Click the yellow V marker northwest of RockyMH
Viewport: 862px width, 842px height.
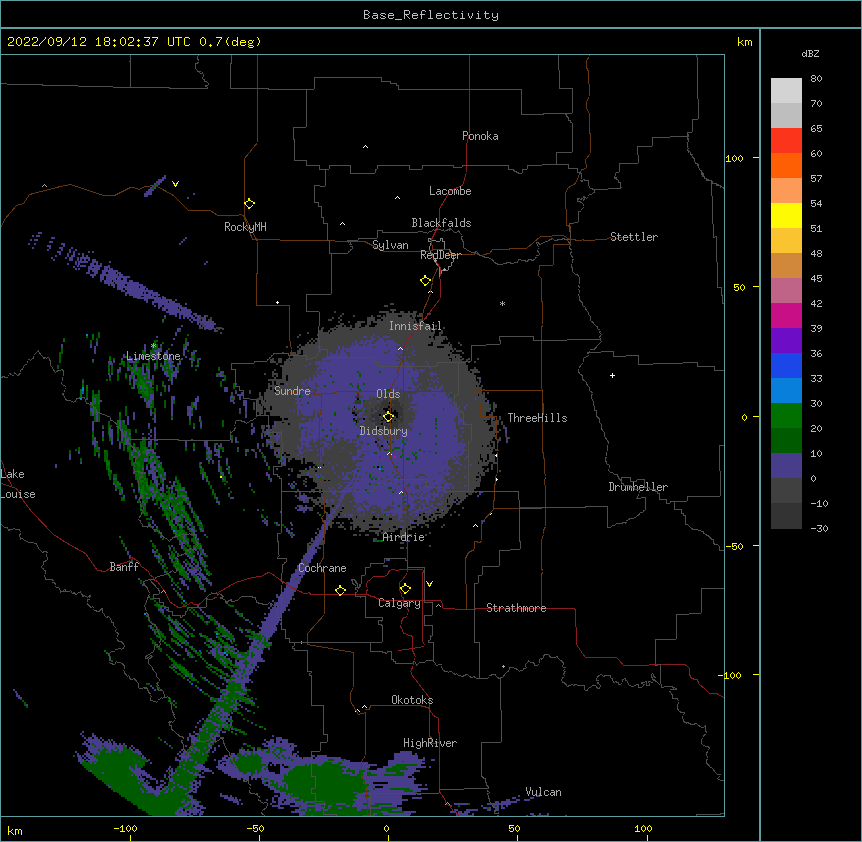(x=175, y=184)
